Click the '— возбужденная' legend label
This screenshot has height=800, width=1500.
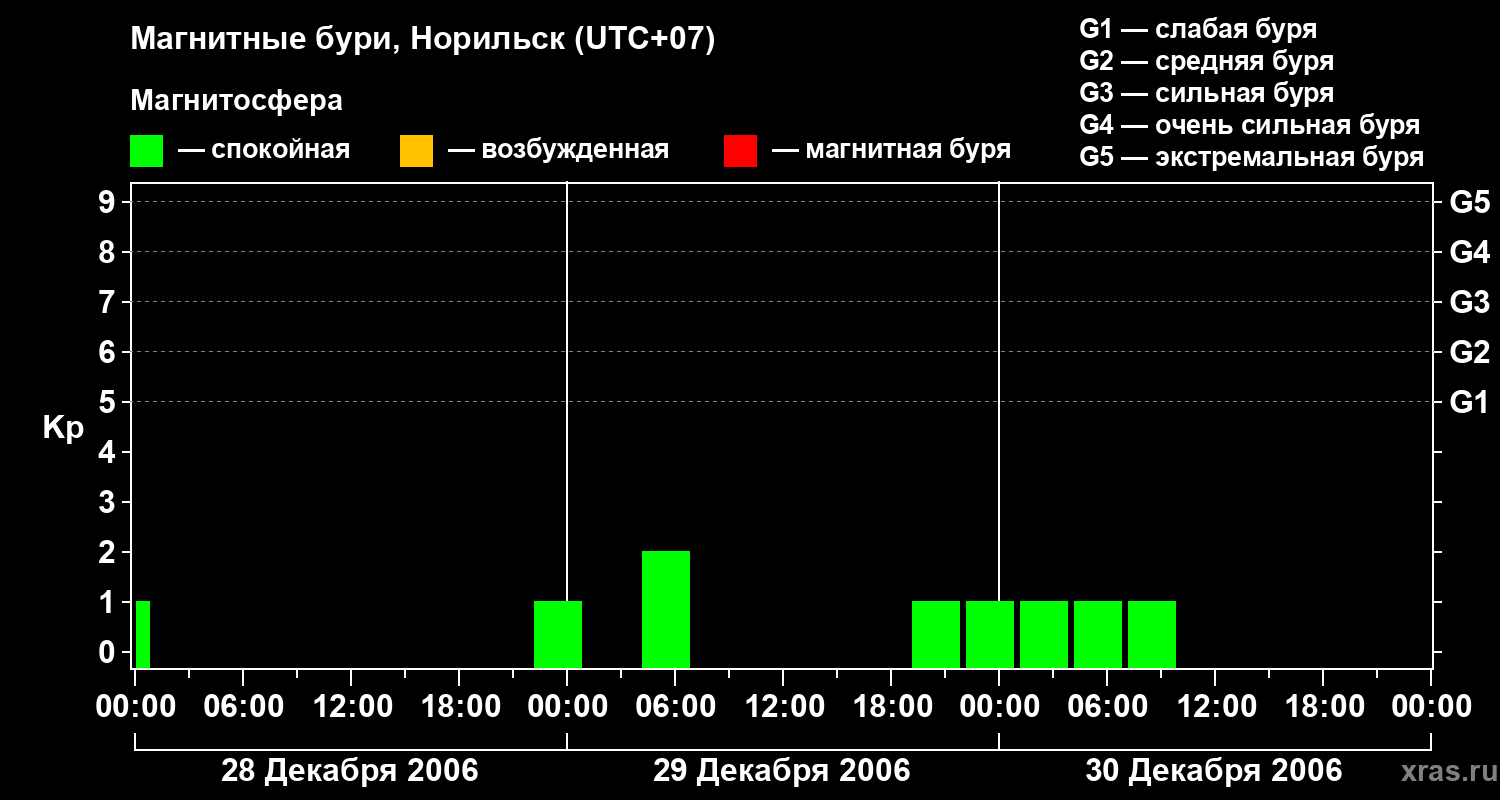tap(558, 150)
